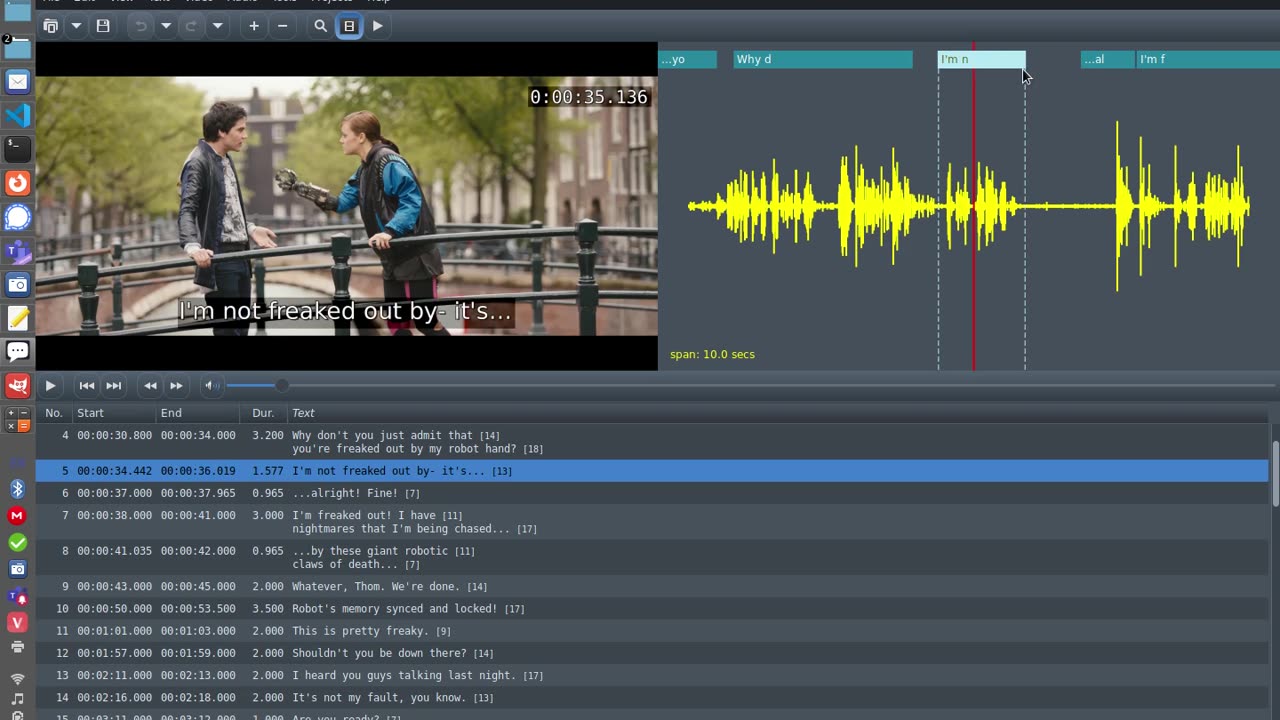Viewport: 1280px width, 720px height.
Task: Click the start time 00:00:30.800
Action: [115, 436]
